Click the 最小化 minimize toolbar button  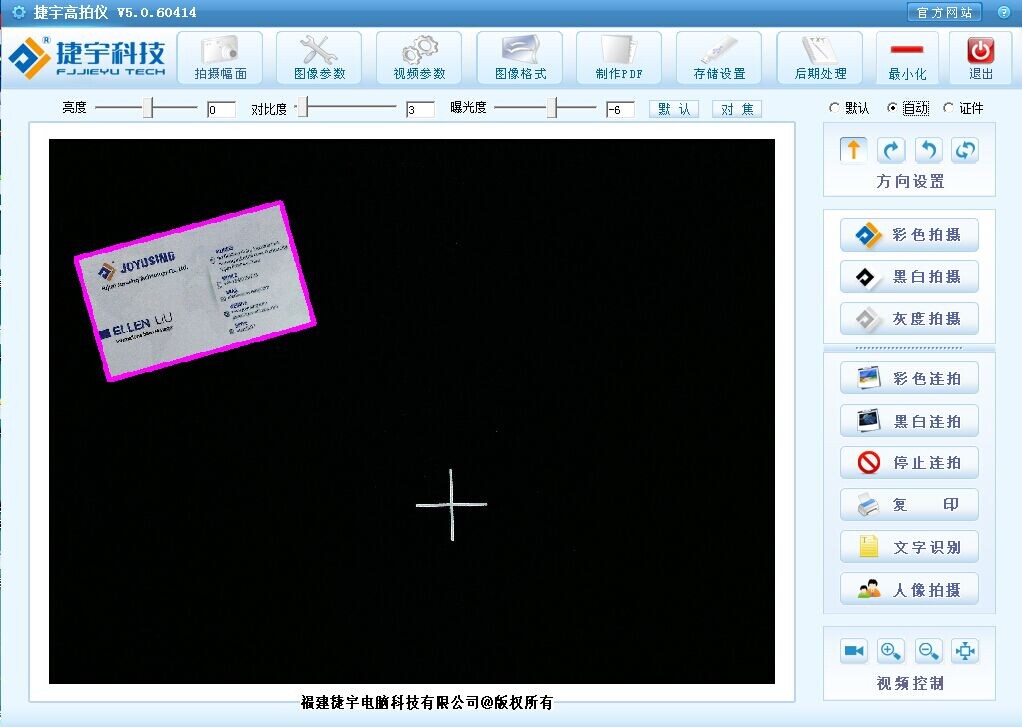coord(907,58)
